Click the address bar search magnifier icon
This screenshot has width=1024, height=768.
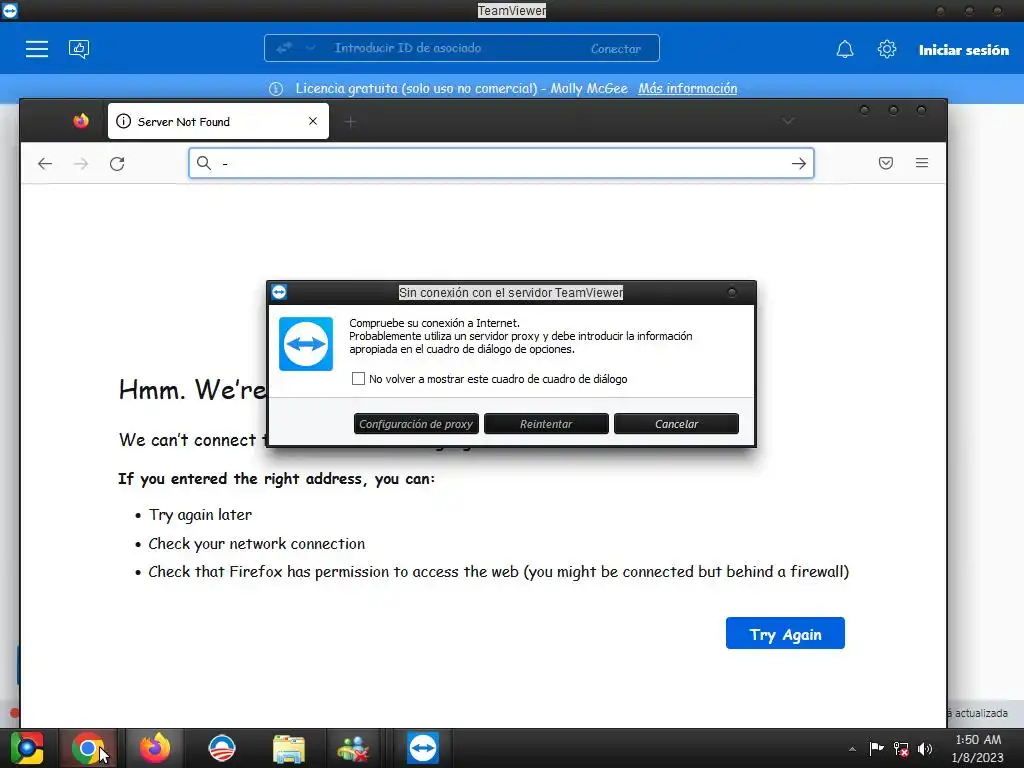click(x=204, y=163)
